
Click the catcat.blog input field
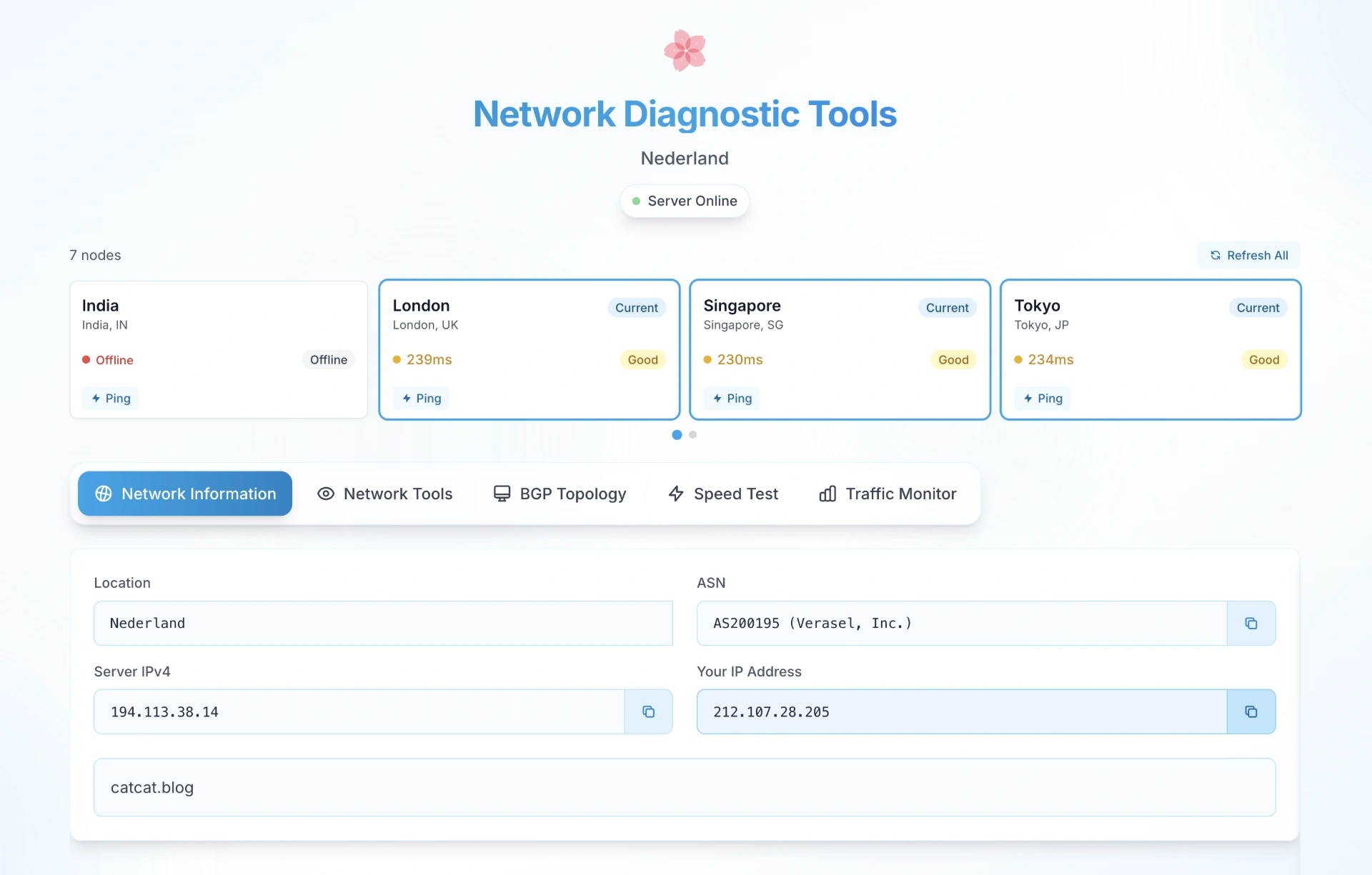point(685,787)
